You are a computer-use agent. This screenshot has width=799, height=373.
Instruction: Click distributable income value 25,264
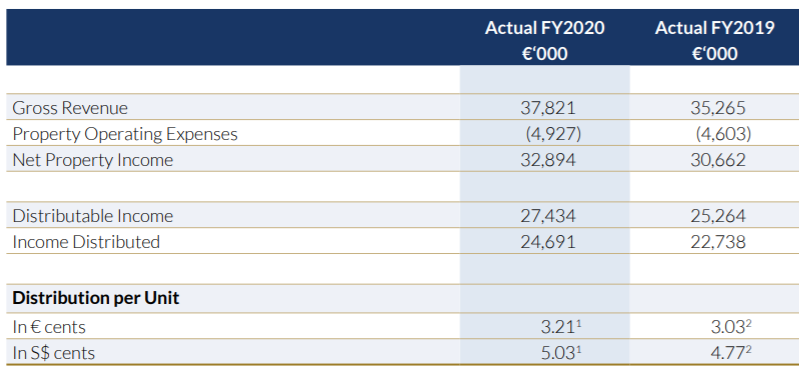coord(718,216)
